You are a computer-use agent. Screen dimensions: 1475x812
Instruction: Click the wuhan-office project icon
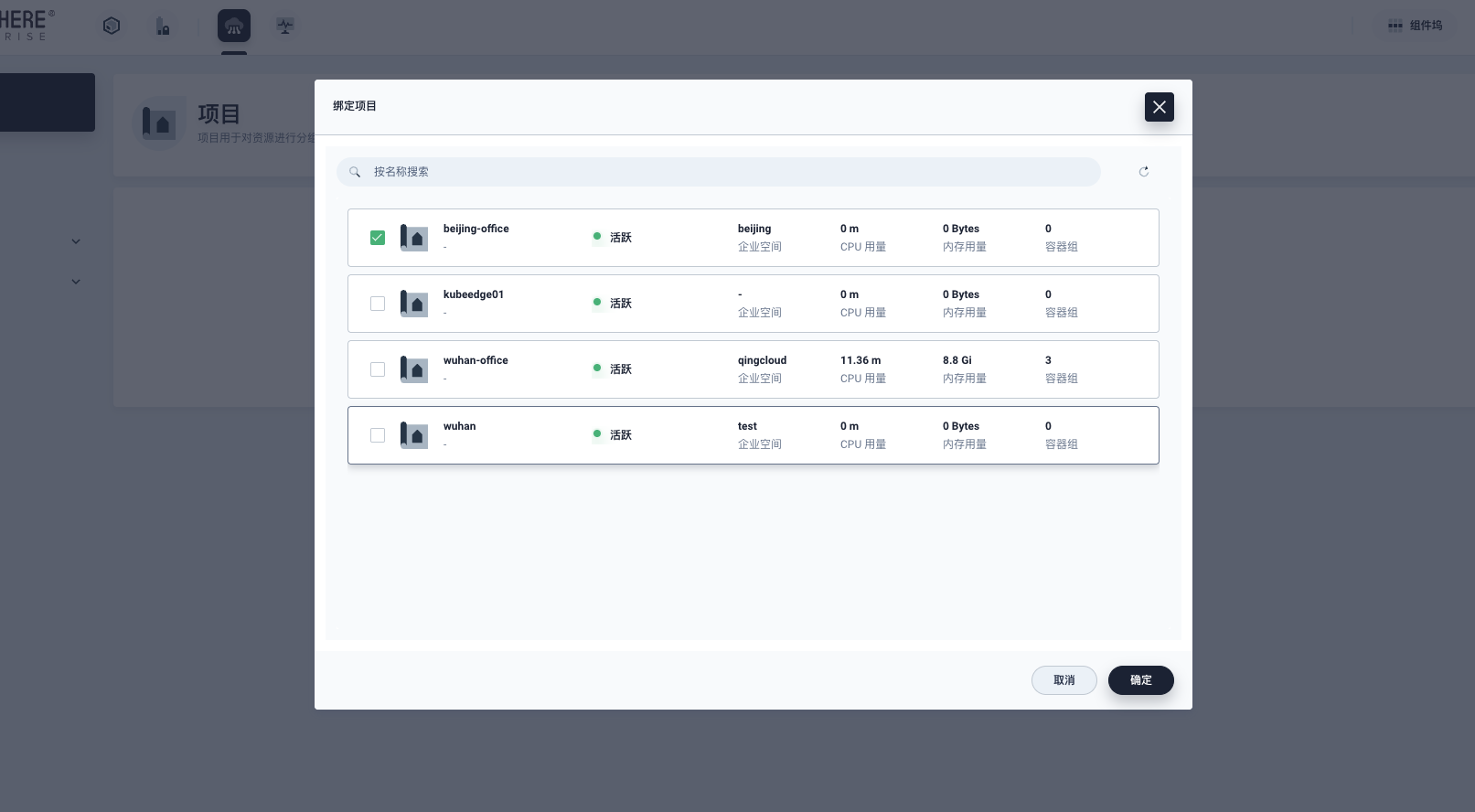(414, 369)
